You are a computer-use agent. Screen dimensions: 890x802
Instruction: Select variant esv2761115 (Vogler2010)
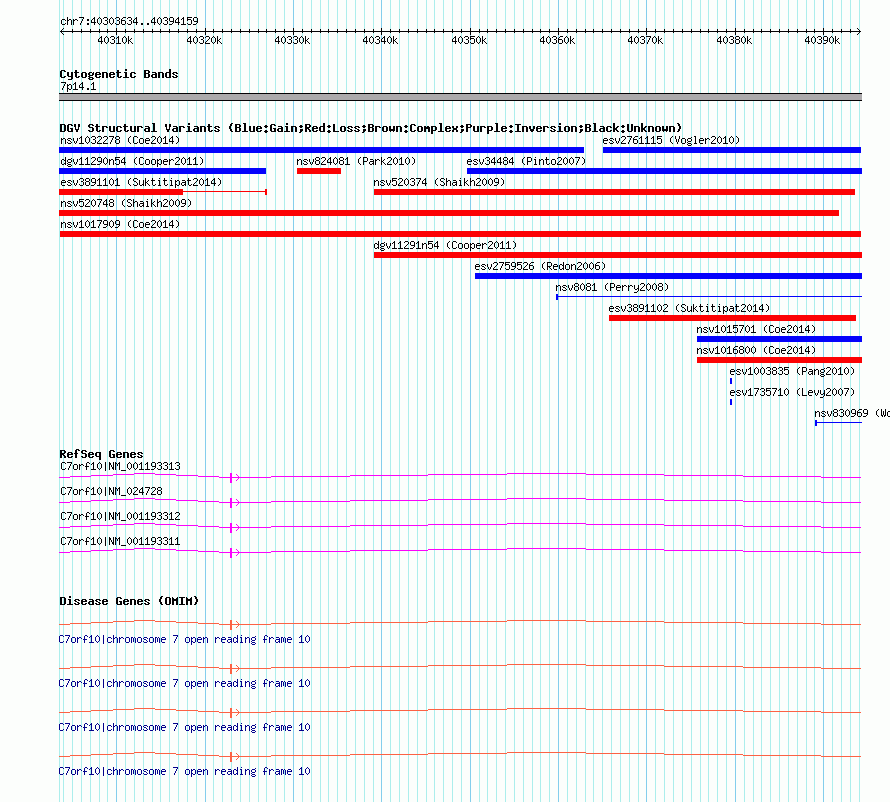tap(671, 141)
